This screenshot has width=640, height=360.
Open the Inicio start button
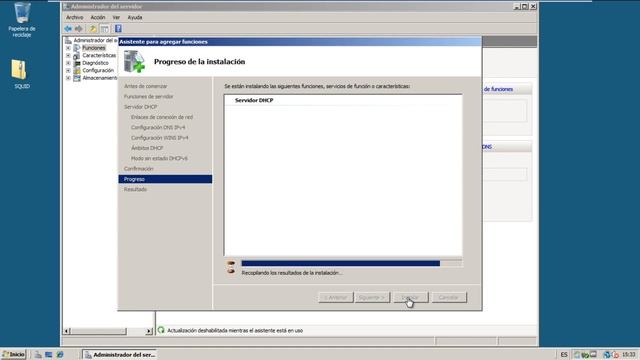13,355
